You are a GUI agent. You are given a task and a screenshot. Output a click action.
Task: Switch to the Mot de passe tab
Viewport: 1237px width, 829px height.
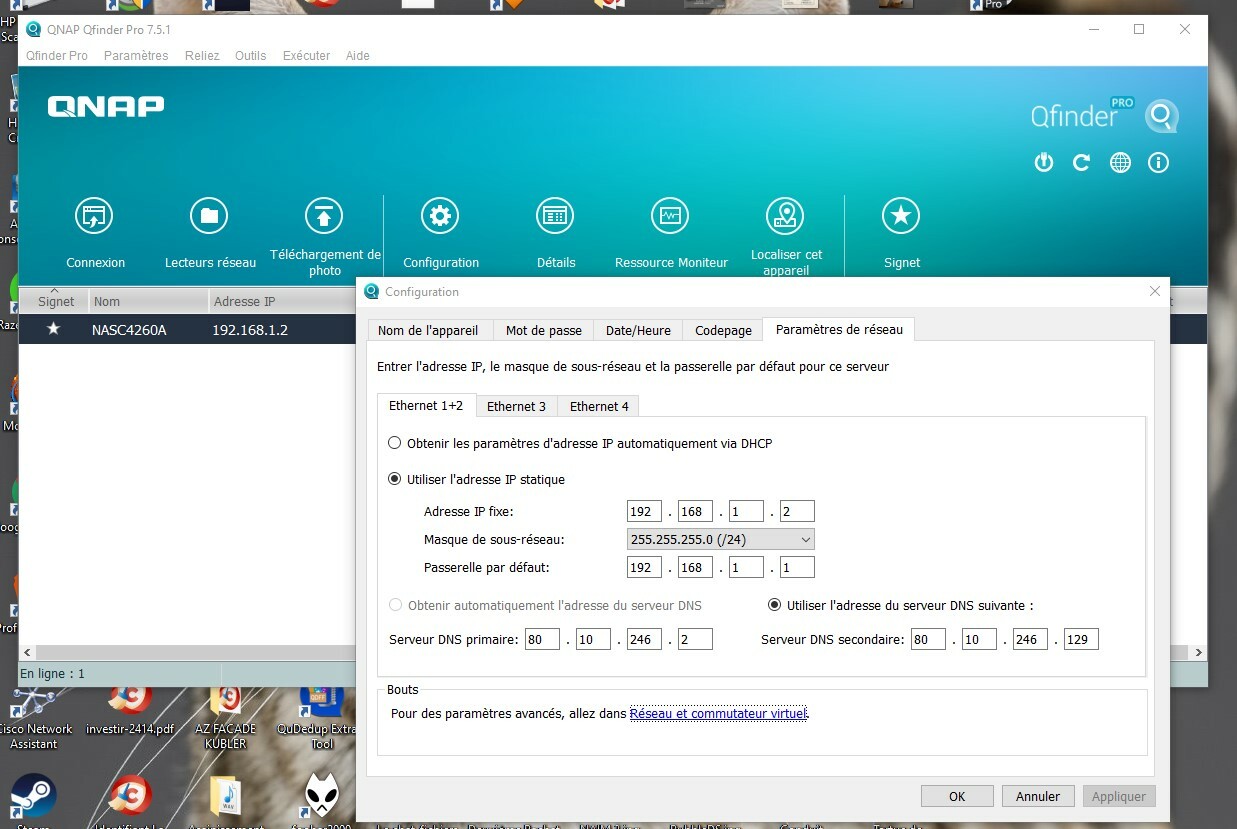[x=543, y=330]
